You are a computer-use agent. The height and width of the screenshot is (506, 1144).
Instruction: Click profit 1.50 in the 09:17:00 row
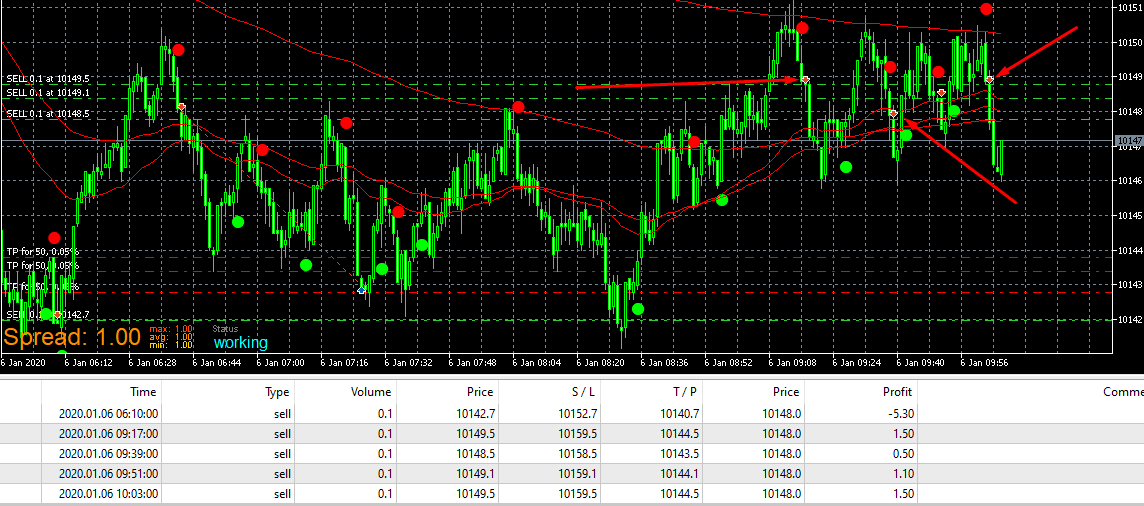(x=903, y=434)
